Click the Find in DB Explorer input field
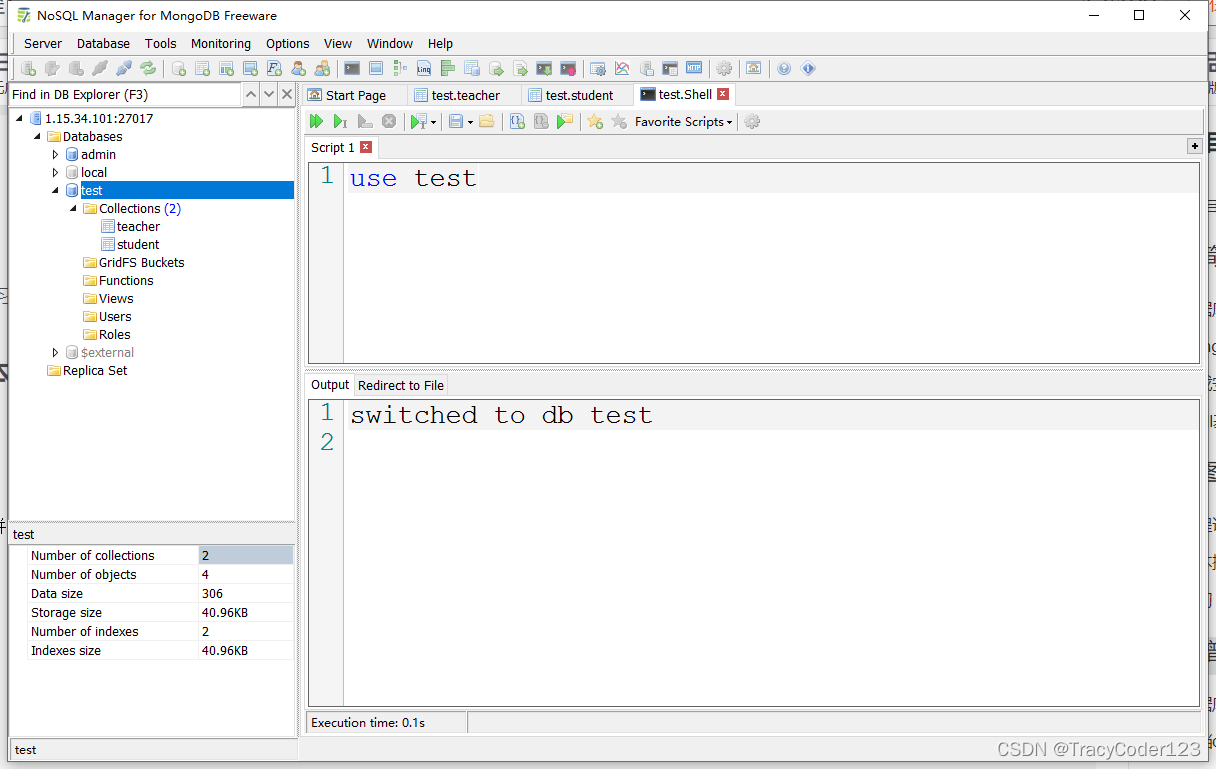This screenshot has width=1216, height=769. [125, 94]
